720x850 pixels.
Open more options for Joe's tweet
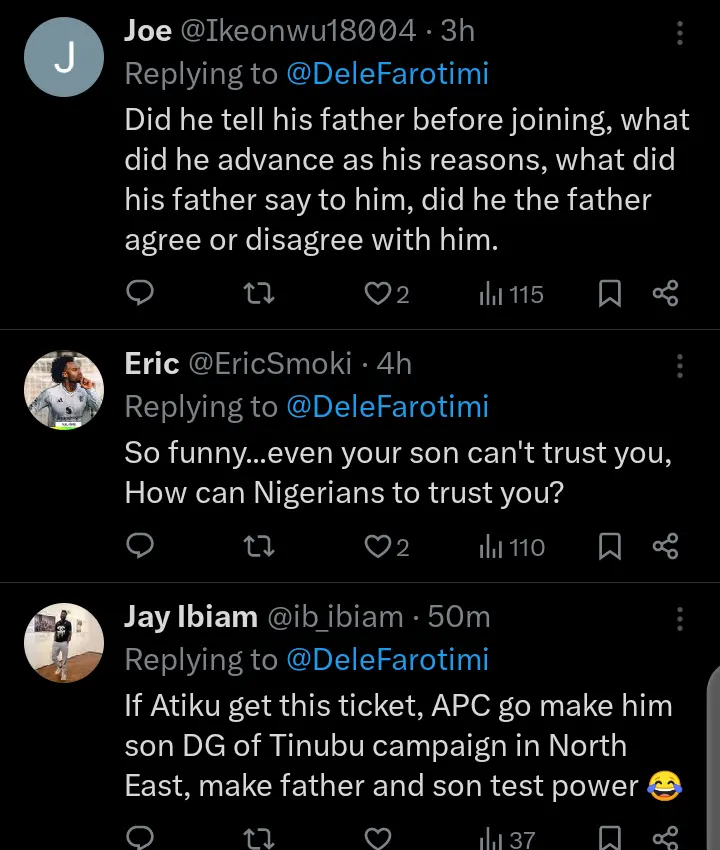click(680, 33)
